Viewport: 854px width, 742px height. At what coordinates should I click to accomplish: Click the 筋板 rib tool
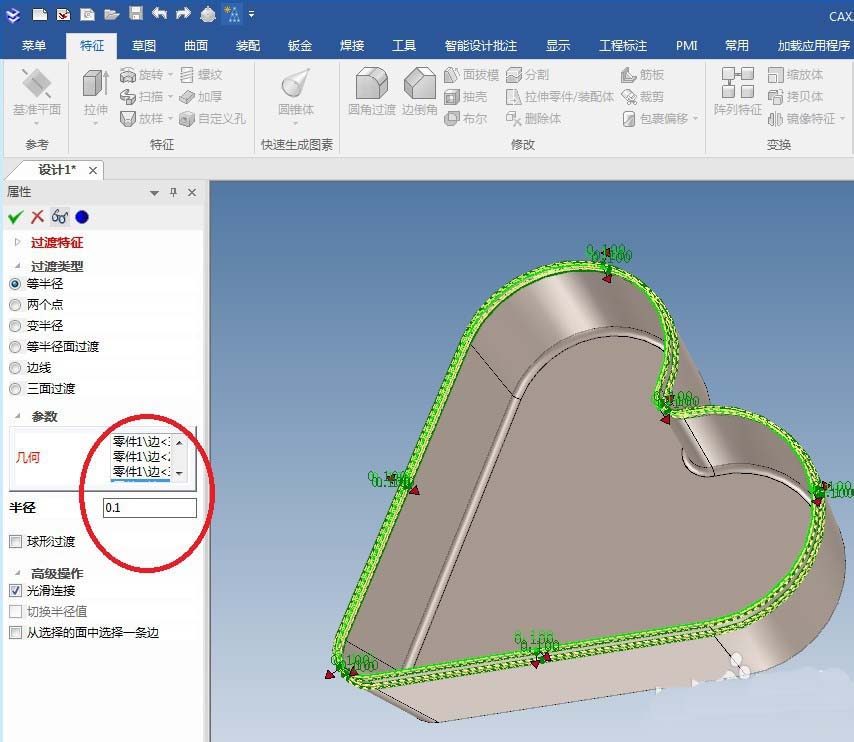(x=643, y=75)
